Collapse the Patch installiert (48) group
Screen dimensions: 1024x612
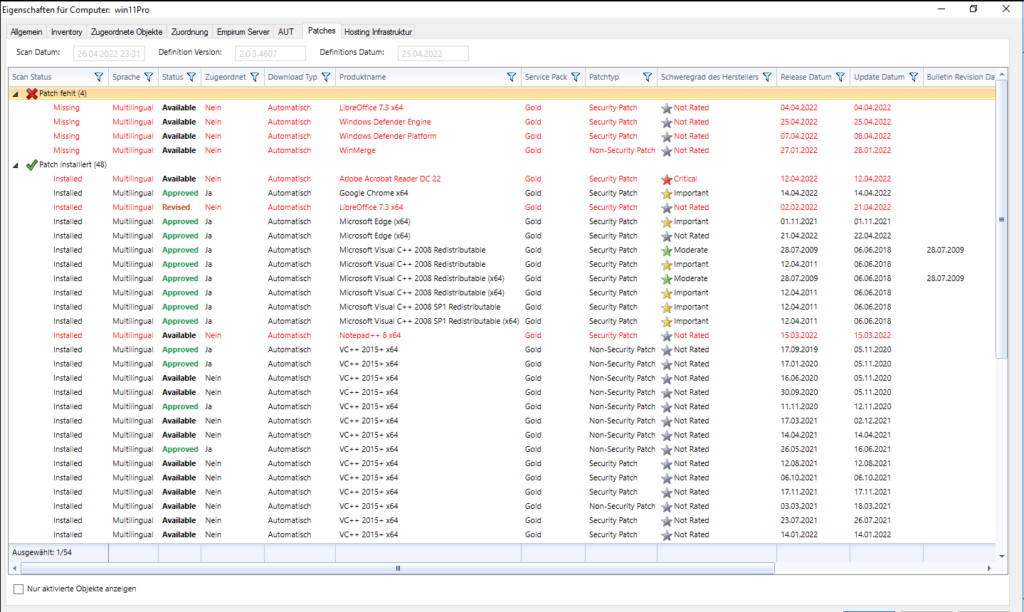pyautogui.click(x=16, y=165)
